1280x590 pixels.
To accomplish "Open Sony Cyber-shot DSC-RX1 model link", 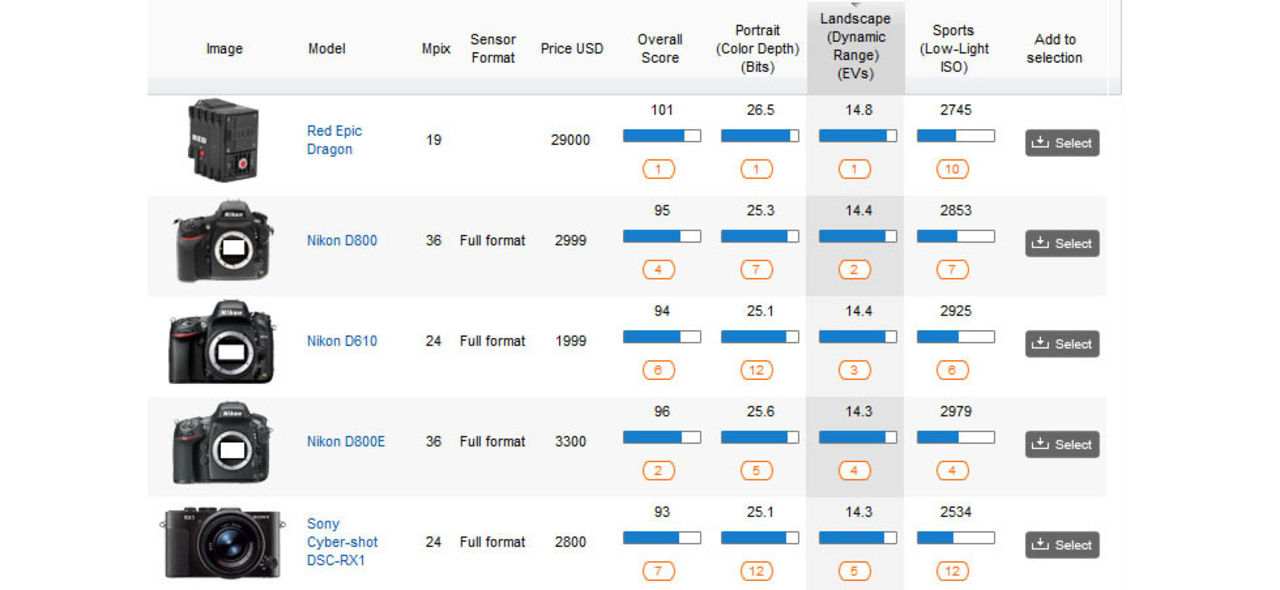I will (342, 542).
